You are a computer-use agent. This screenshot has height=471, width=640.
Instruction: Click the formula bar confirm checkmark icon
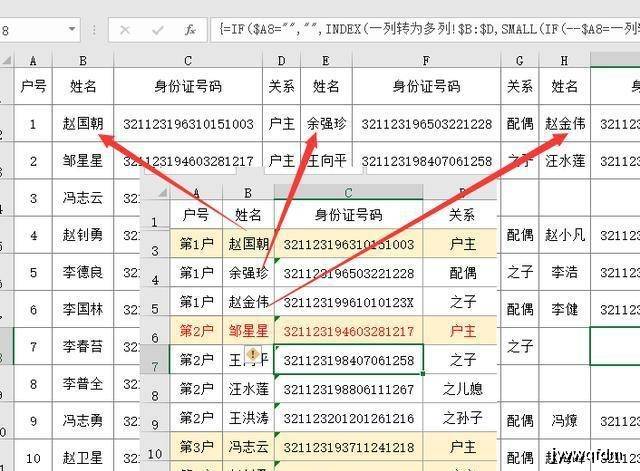tap(157, 30)
